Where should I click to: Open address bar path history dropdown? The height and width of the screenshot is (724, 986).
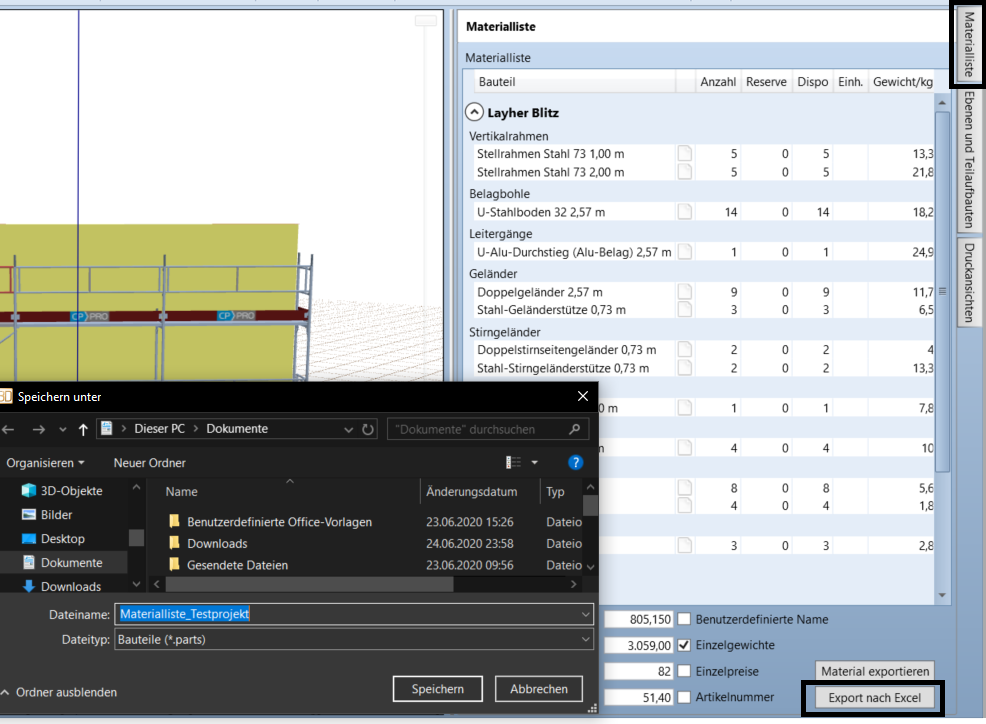(348, 430)
